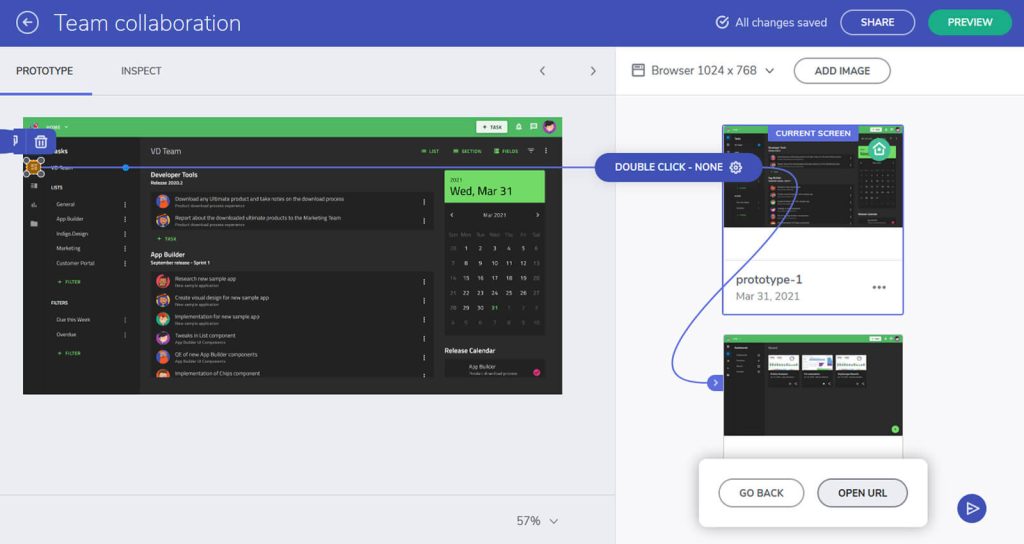This screenshot has width=1024, height=544.
Task: Click the round play arrow button at the bottom right
Action: 972,508
